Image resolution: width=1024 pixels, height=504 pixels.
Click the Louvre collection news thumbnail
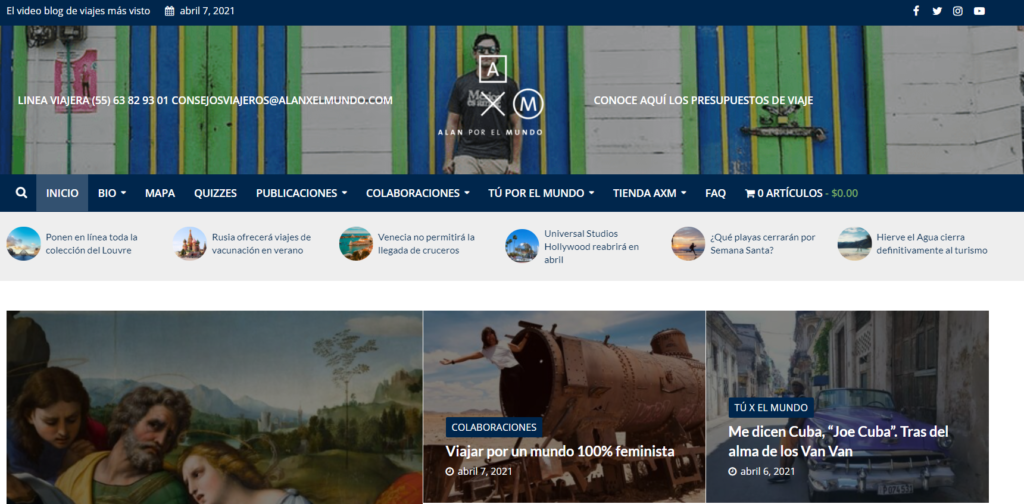24,244
